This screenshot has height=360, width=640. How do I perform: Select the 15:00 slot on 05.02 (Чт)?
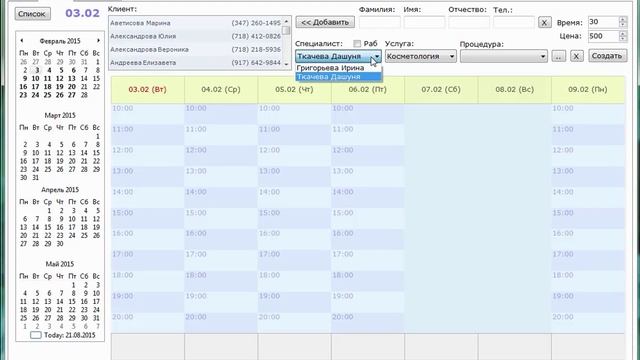pos(294,218)
